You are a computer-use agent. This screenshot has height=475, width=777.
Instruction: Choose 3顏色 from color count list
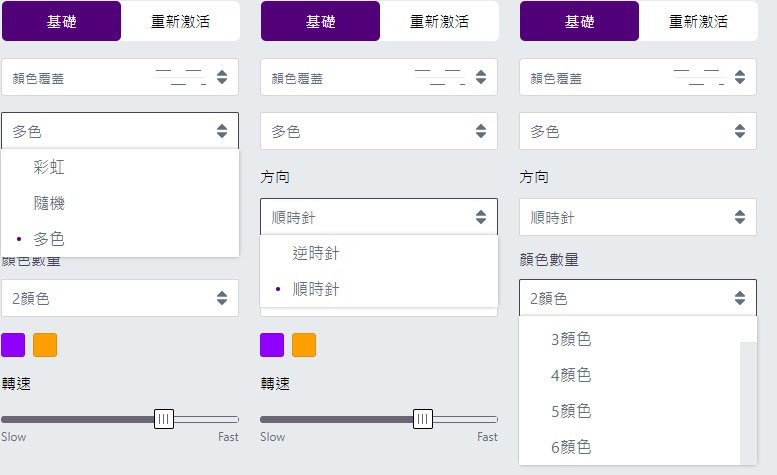[629, 339]
